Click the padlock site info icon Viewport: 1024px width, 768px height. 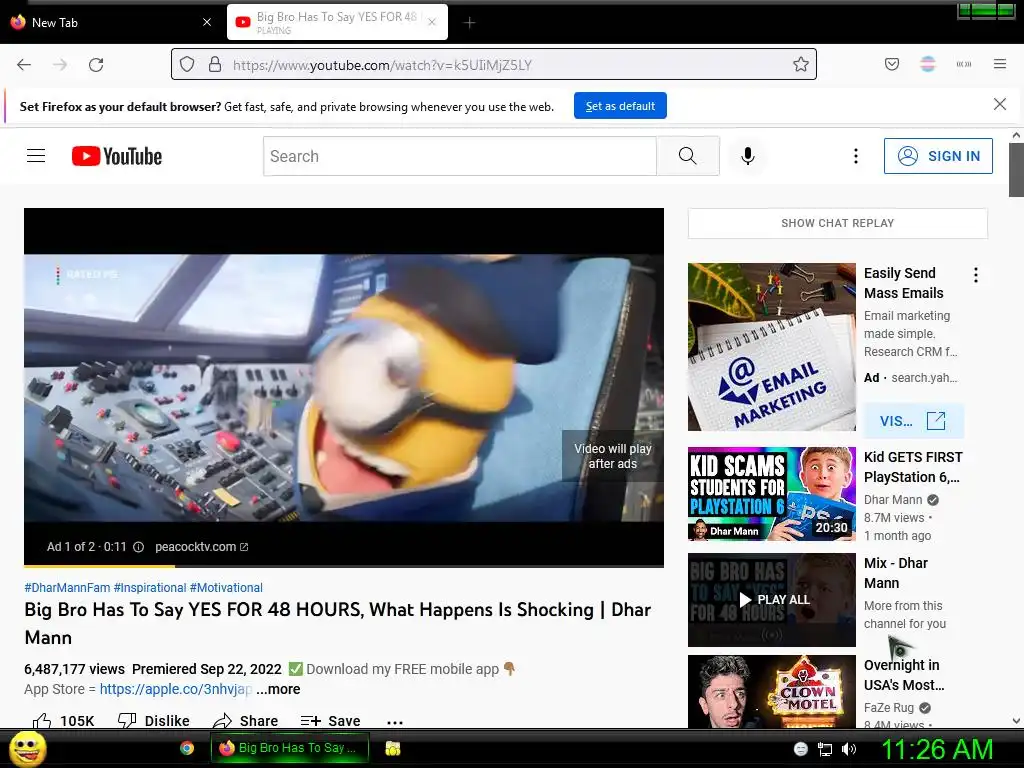point(215,64)
